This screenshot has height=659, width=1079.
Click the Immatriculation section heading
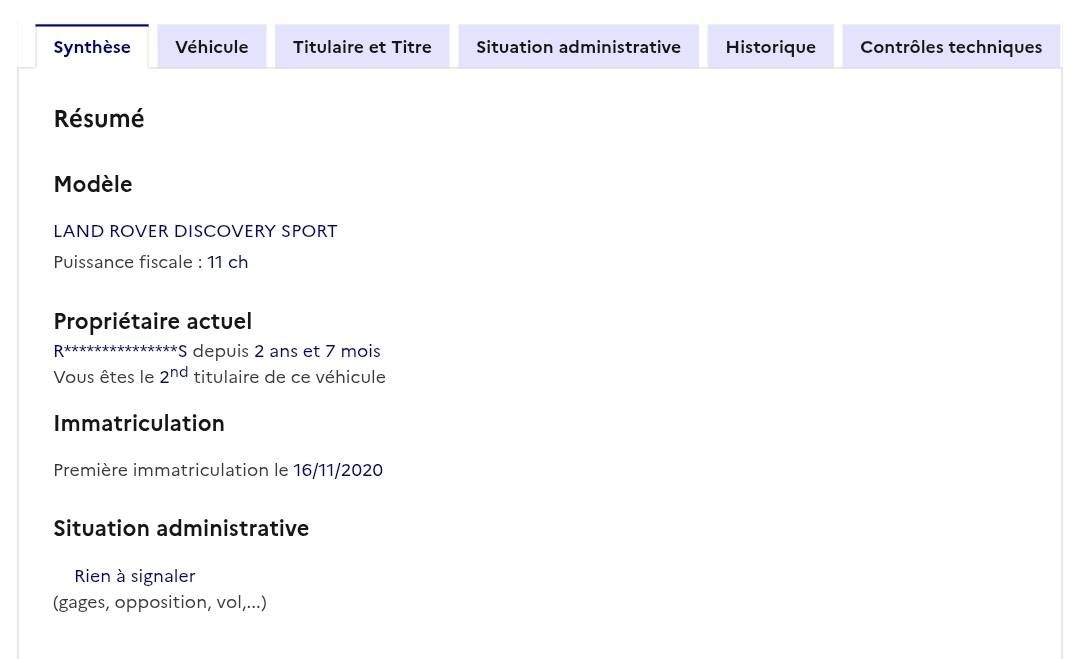coord(139,423)
